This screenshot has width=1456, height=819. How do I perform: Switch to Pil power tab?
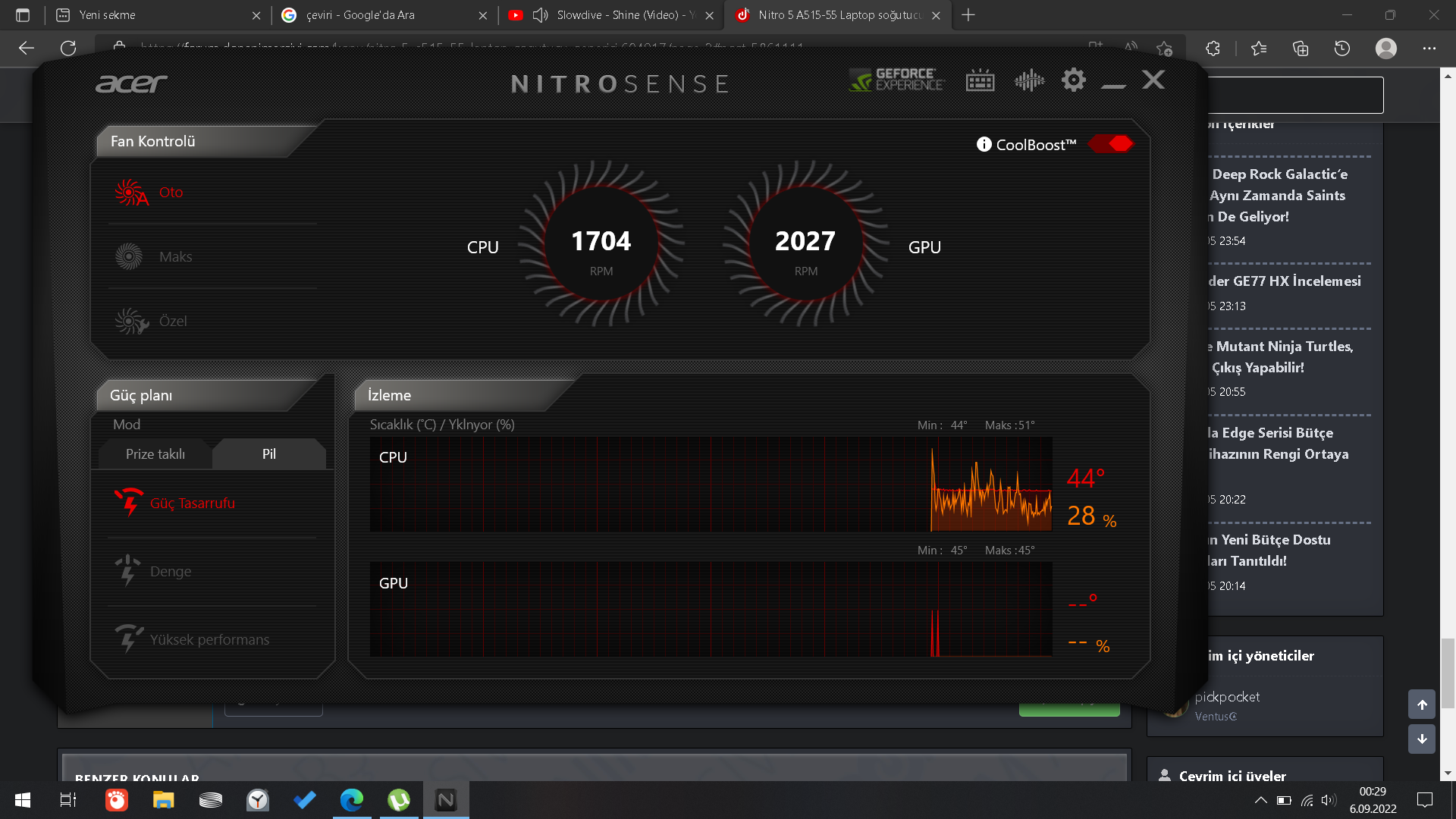tap(269, 453)
